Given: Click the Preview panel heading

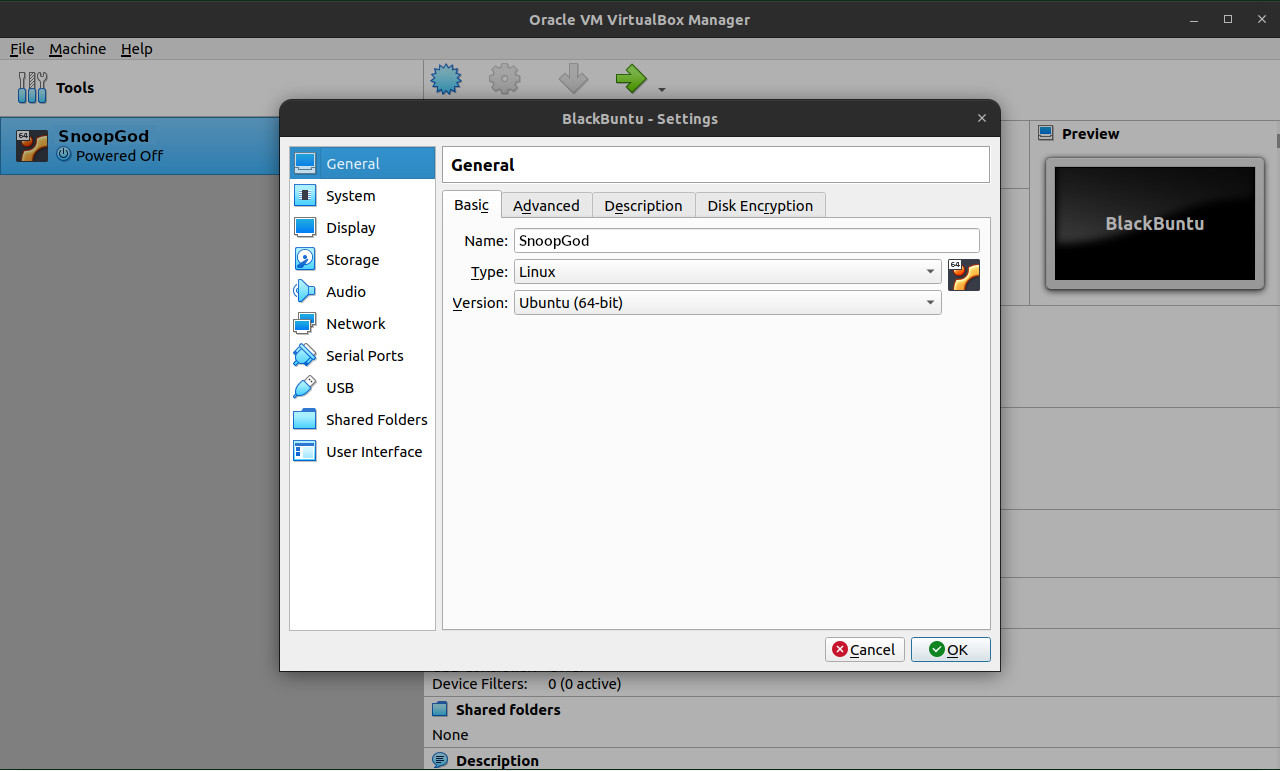Looking at the screenshot, I should 1090,134.
